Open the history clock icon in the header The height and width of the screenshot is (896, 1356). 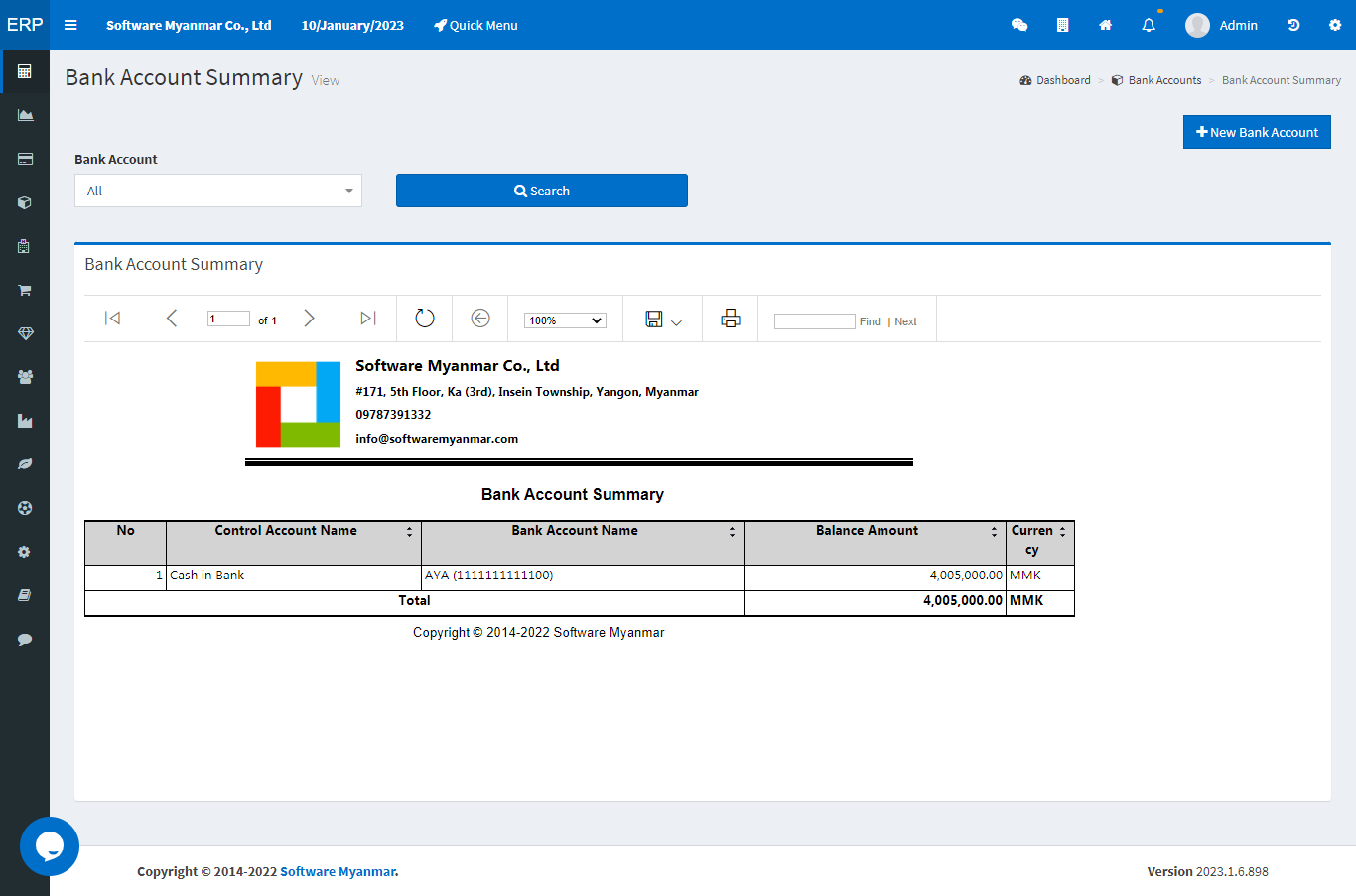coord(1293,25)
